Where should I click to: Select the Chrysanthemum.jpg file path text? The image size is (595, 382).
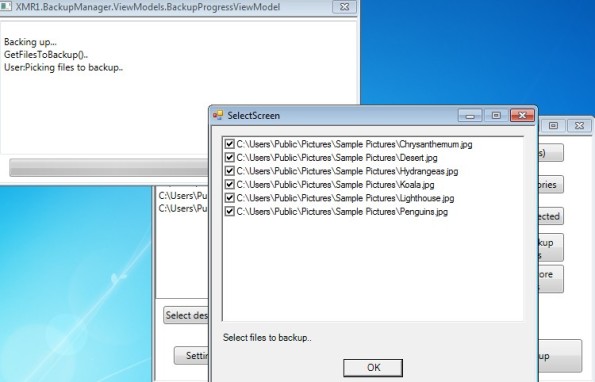pyautogui.click(x=354, y=144)
